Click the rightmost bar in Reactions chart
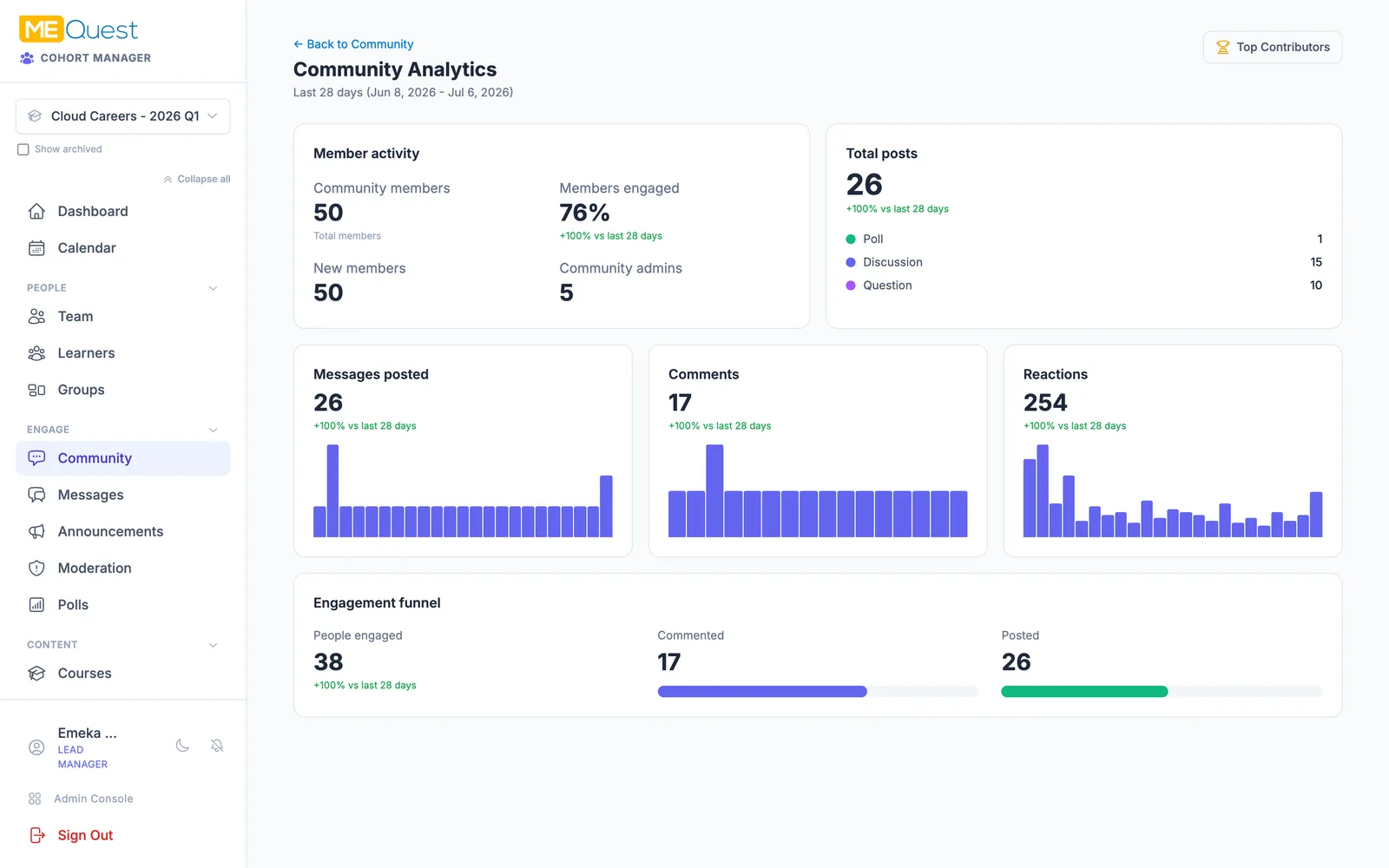Viewport: 1389px width, 868px height. [x=1316, y=515]
